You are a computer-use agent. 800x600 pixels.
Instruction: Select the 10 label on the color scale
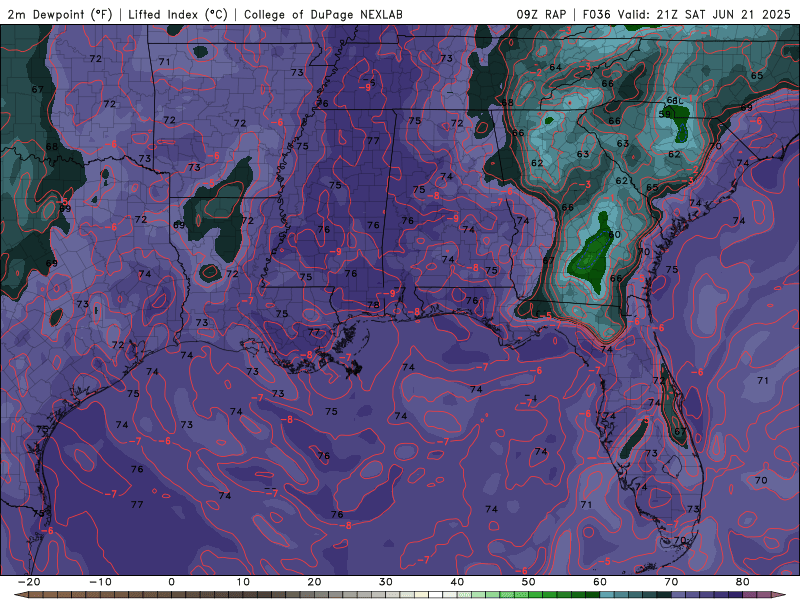[243, 582]
